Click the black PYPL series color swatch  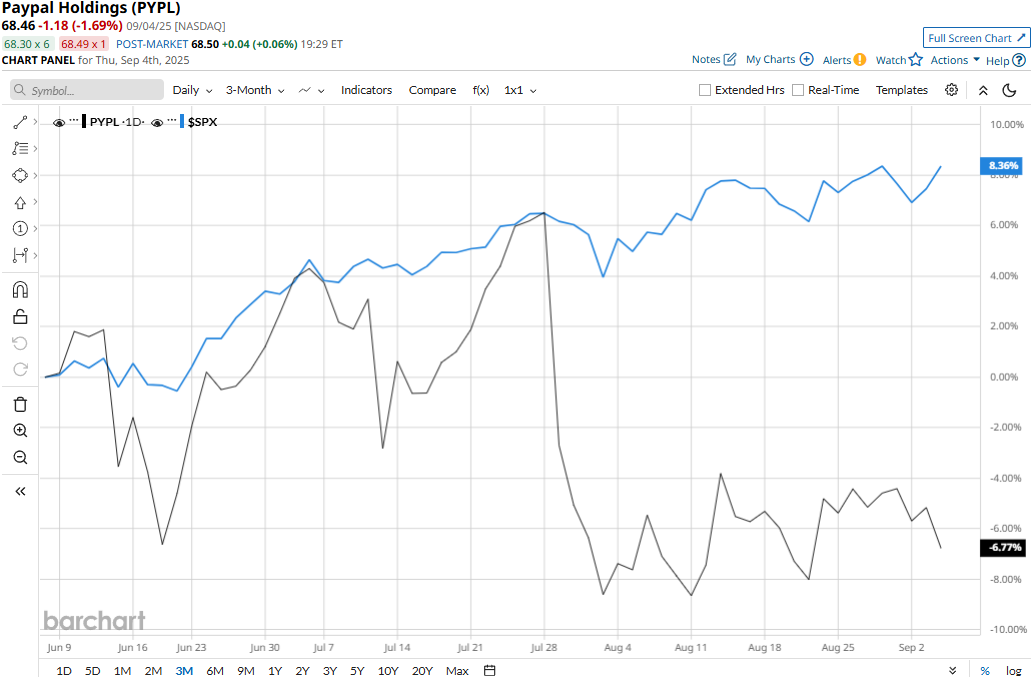point(84,122)
